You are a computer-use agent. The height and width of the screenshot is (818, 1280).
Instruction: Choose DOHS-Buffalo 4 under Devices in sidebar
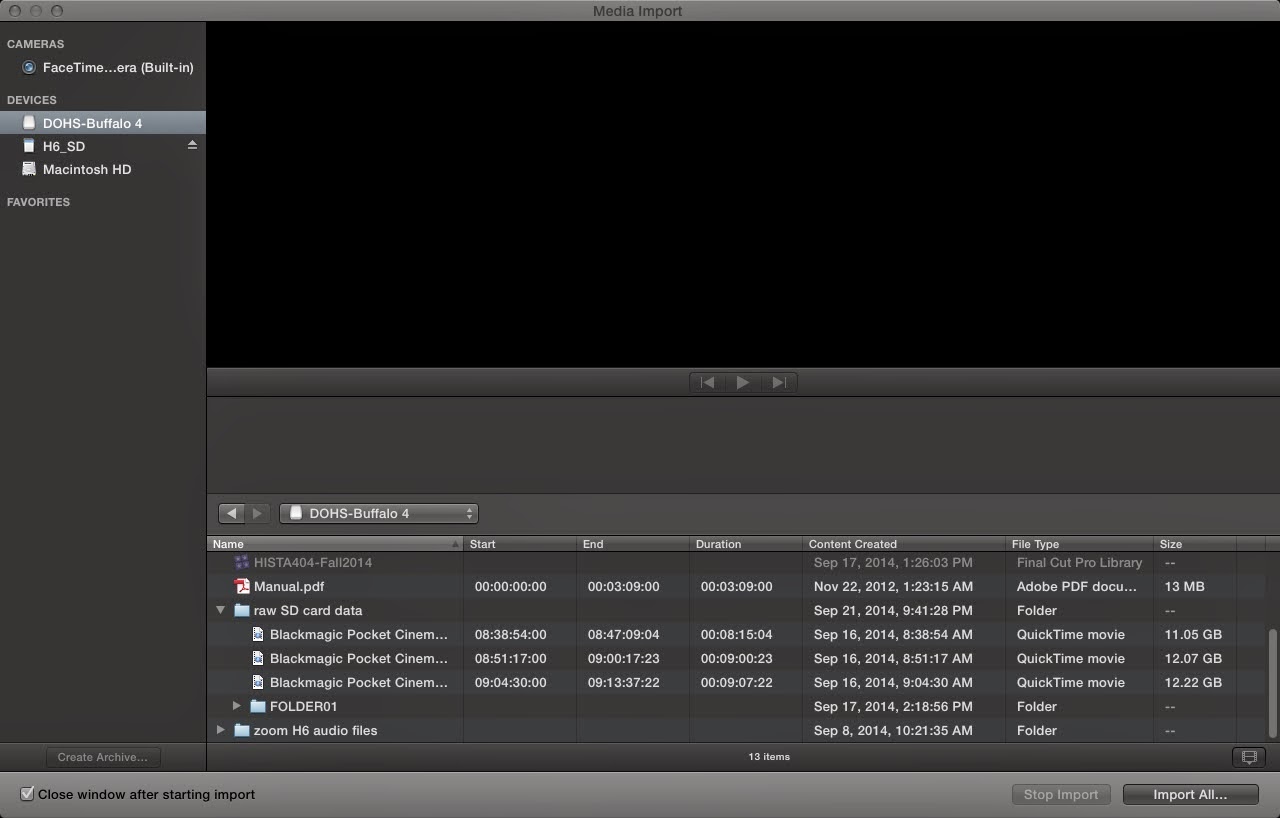tap(102, 123)
